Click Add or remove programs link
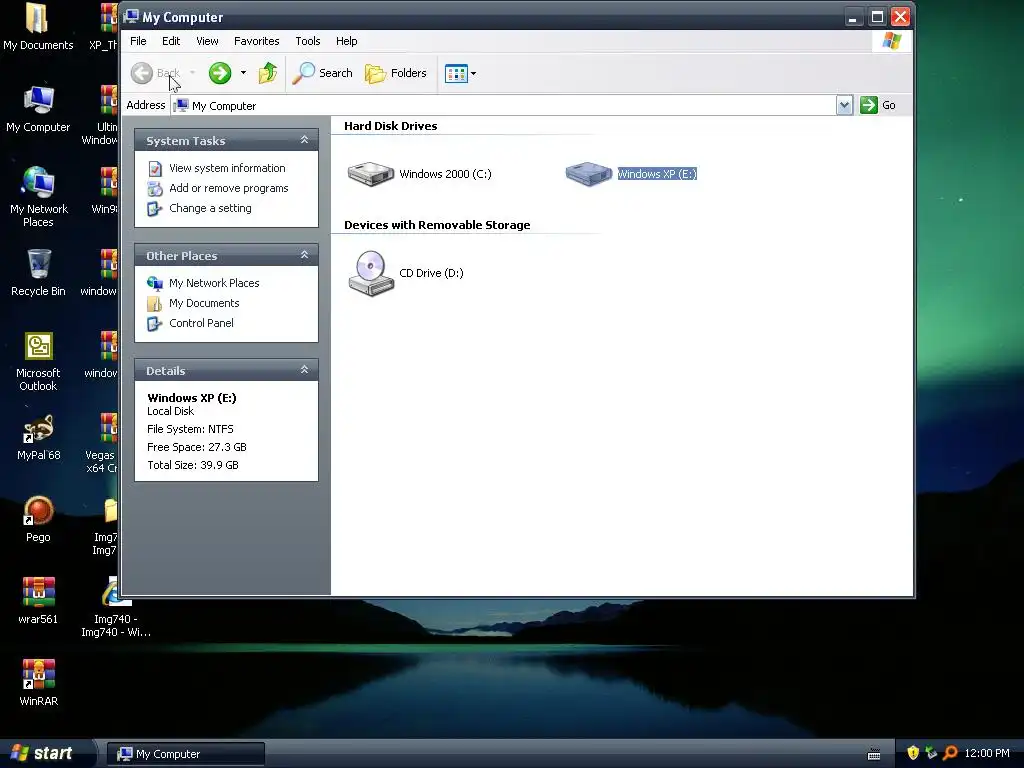Screen dimensions: 1024x768 pyautogui.click(x=229, y=188)
